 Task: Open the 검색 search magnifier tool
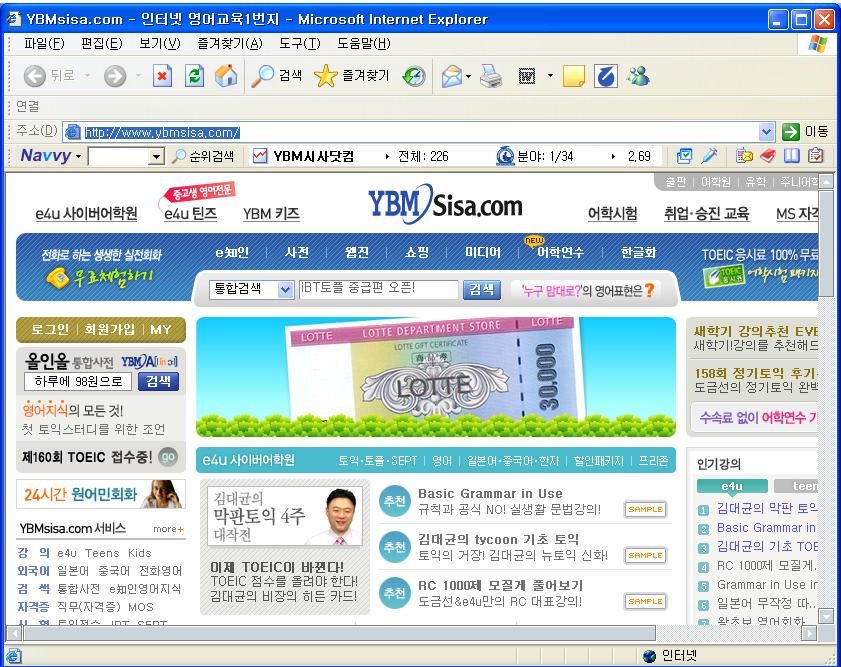(277, 76)
